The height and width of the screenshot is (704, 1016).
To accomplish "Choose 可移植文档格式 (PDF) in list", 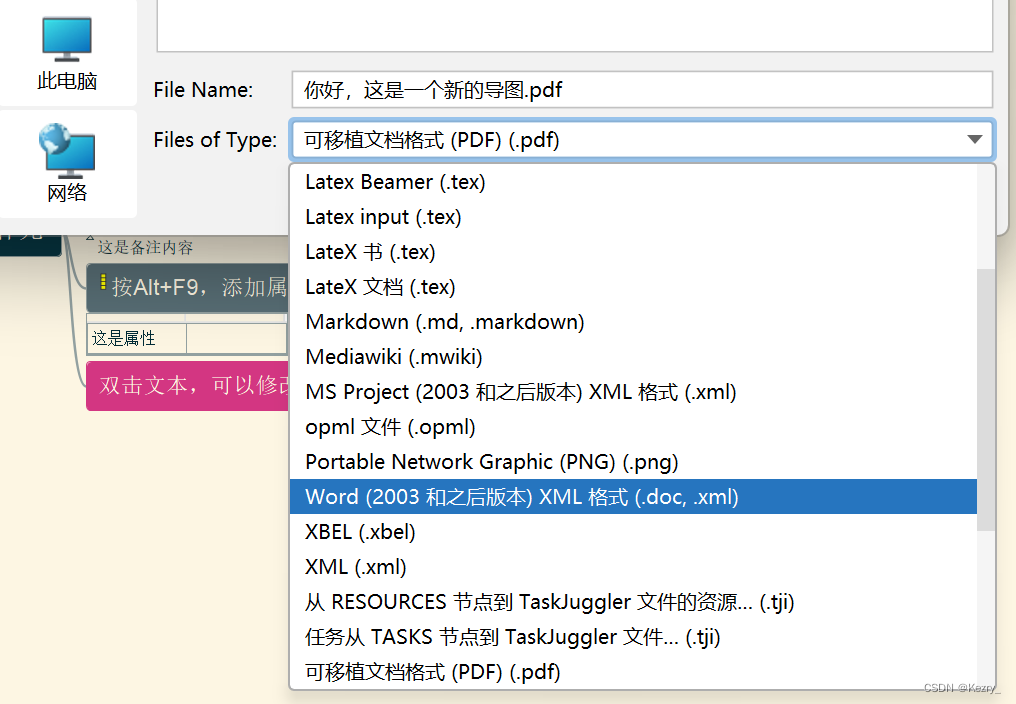I will (x=633, y=672).
